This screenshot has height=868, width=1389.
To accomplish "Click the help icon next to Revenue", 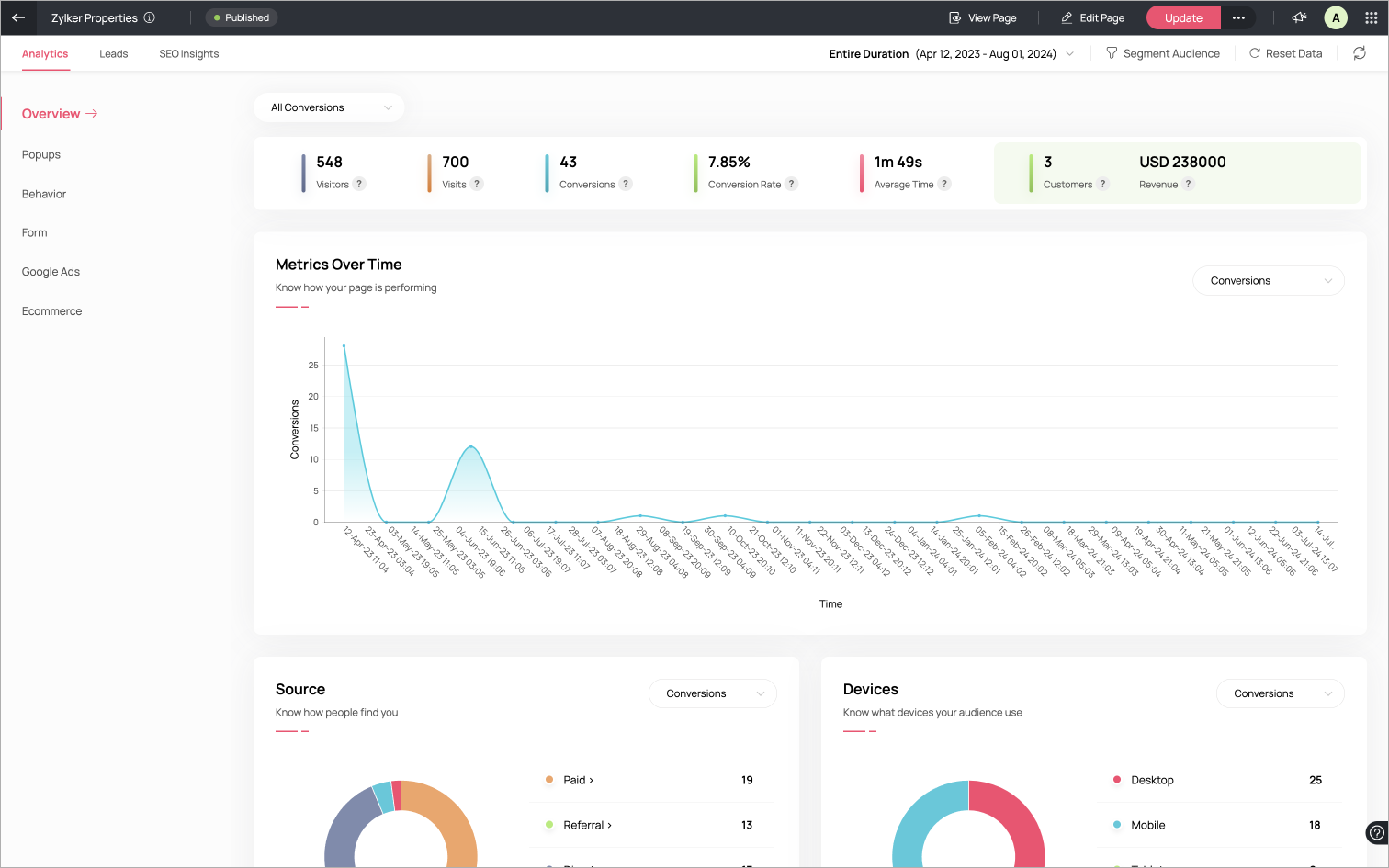I will [1188, 184].
